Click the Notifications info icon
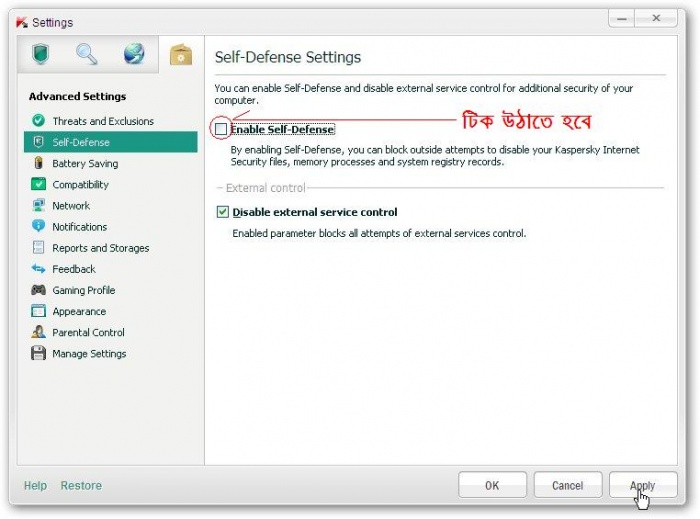This screenshot has width=700, height=519. [x=38, y=226]
